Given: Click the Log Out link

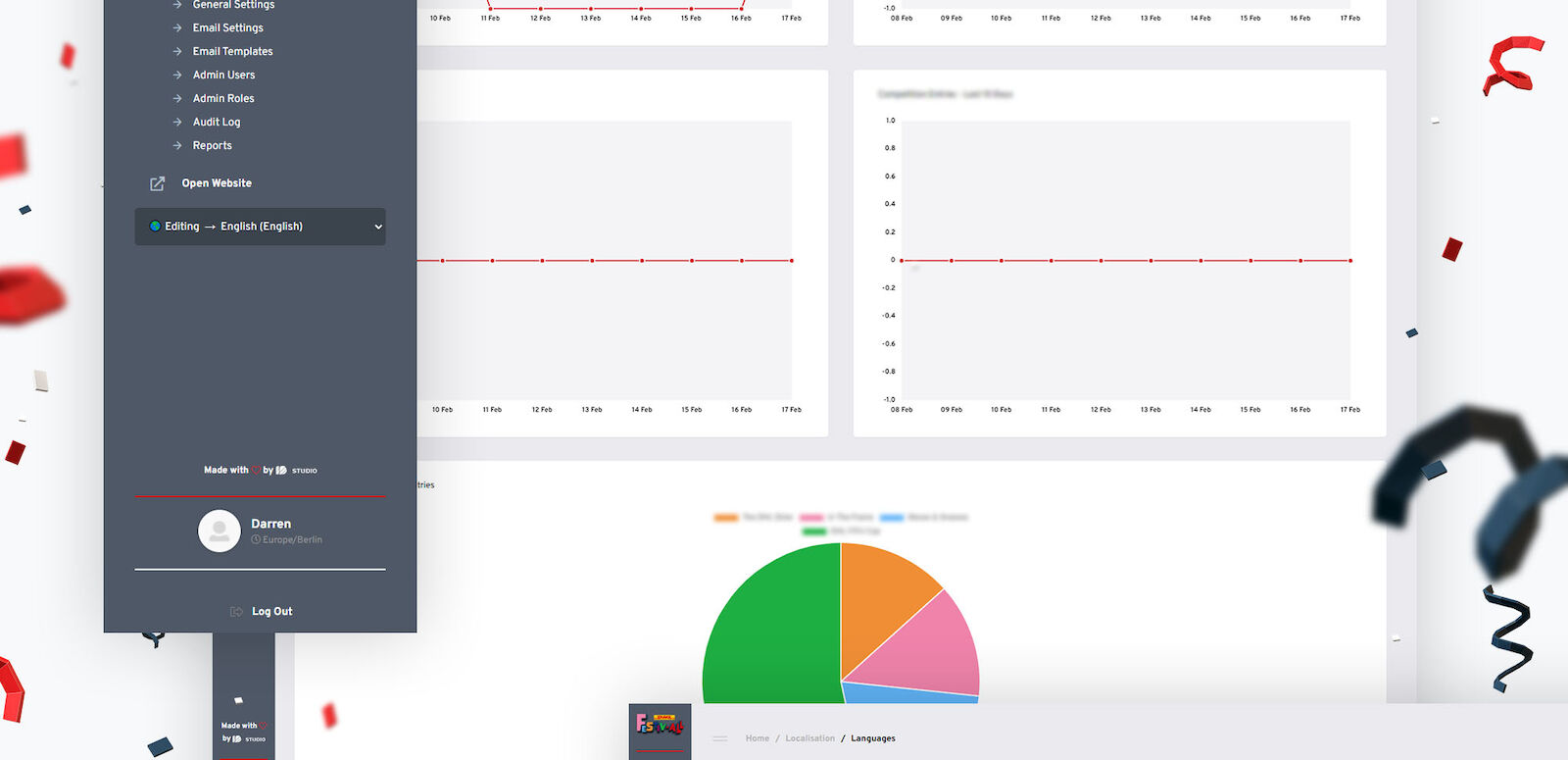Looking at the screenshot, I should [x=271, y=612].
